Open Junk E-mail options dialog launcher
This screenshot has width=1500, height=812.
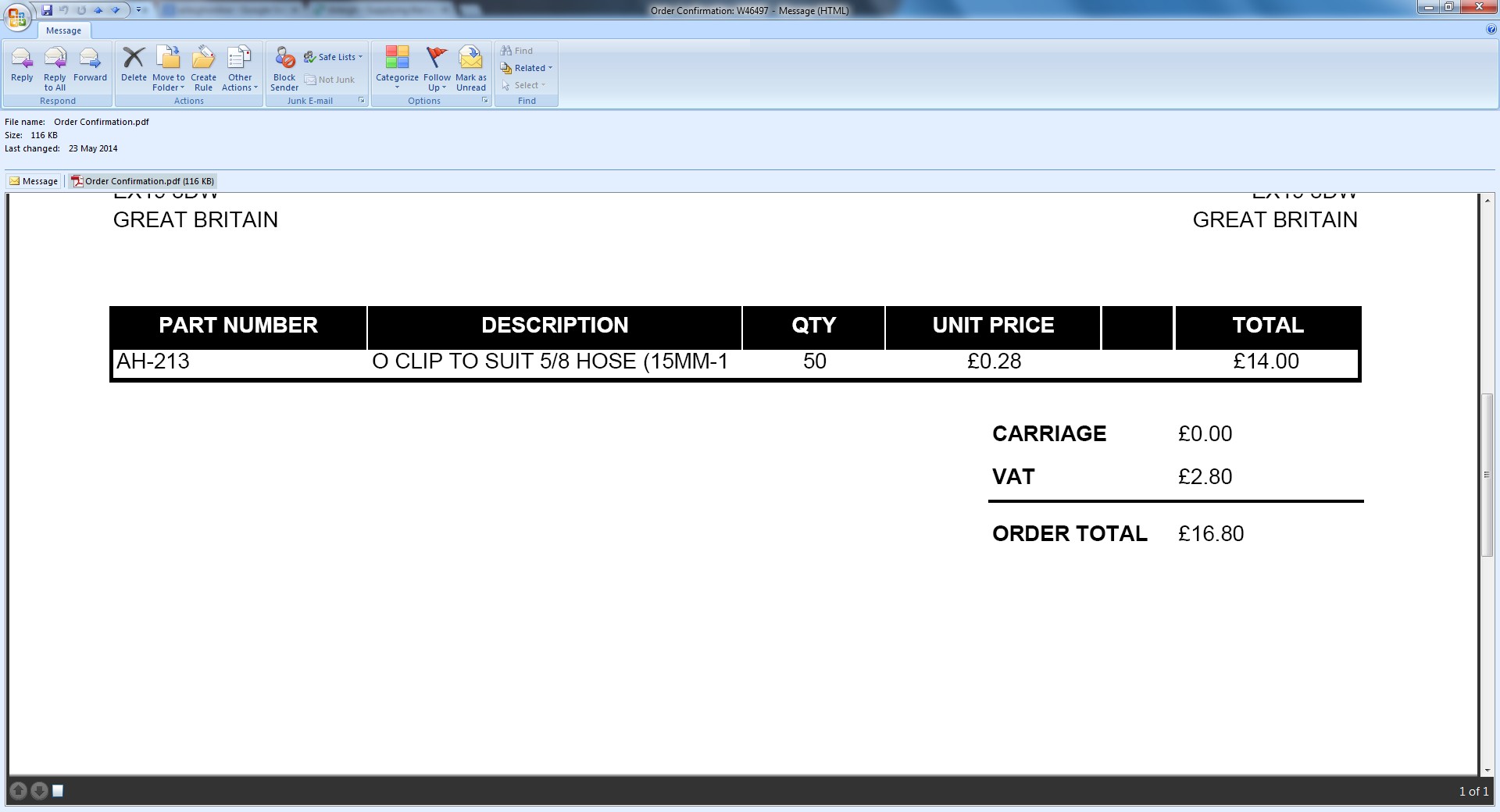pyautogui.click(x=362, y=101)
